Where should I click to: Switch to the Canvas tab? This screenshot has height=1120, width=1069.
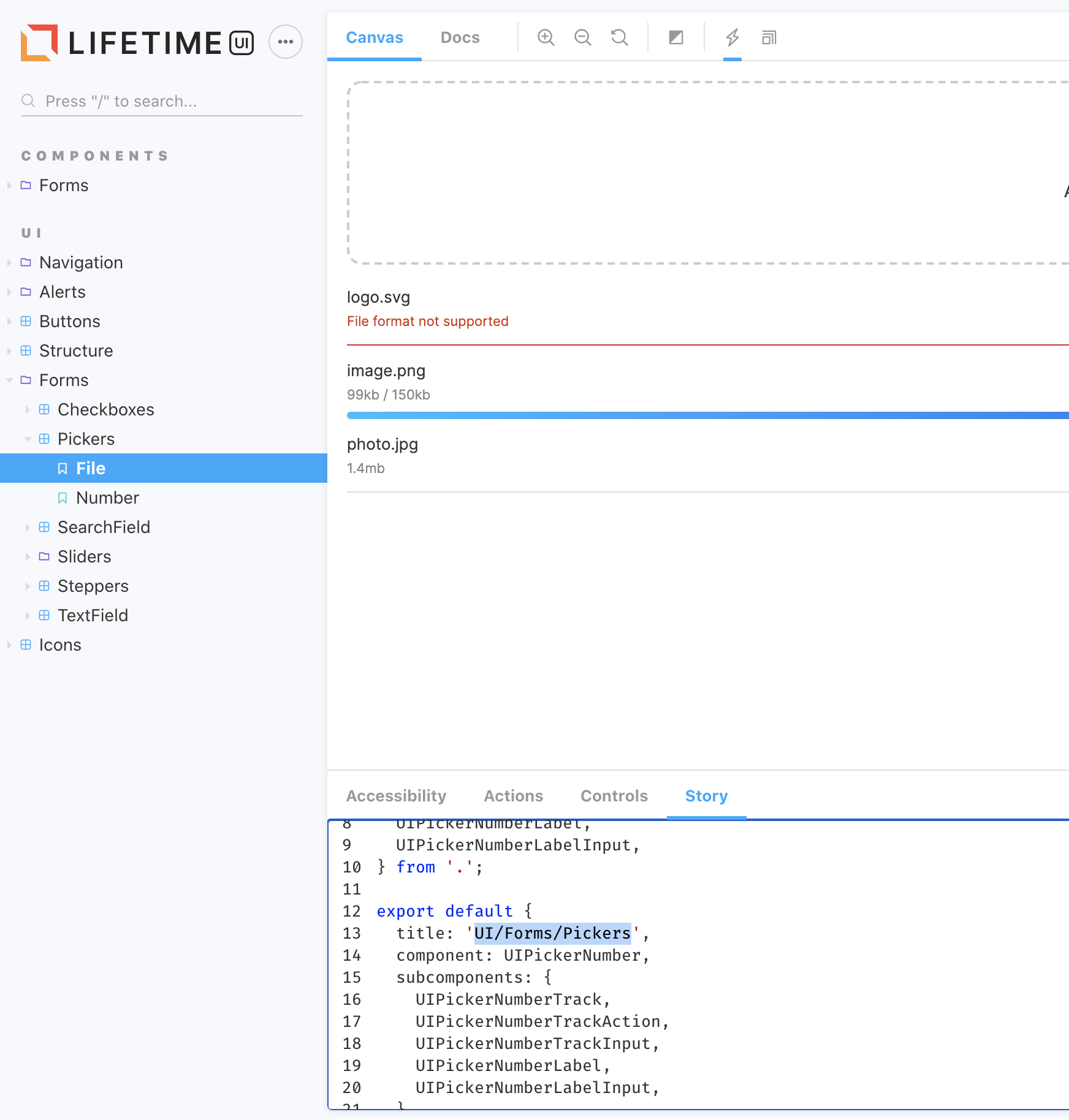click(x=375, y=38)
